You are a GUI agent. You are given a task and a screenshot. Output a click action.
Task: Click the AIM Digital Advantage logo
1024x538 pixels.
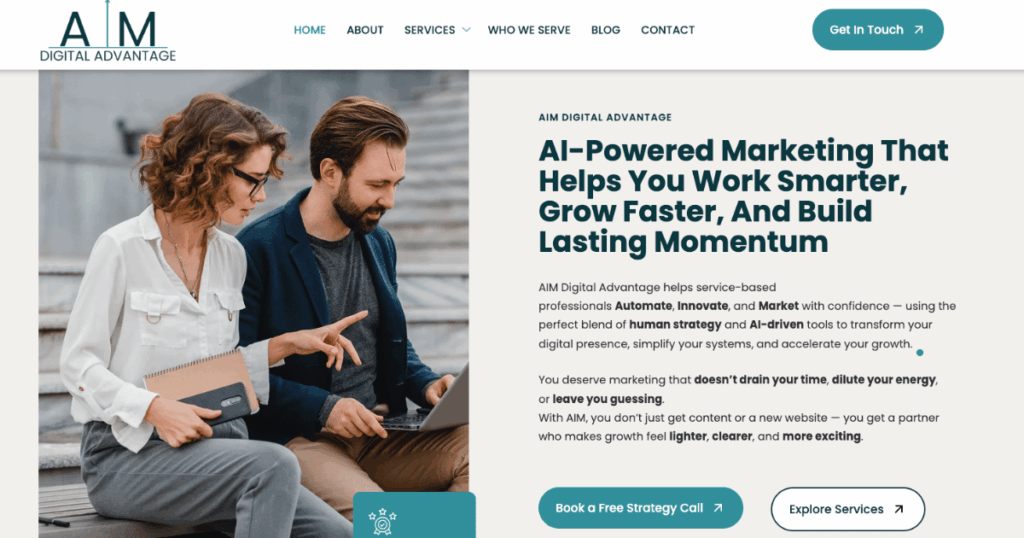pyautogui.click(x=108, y=32)
